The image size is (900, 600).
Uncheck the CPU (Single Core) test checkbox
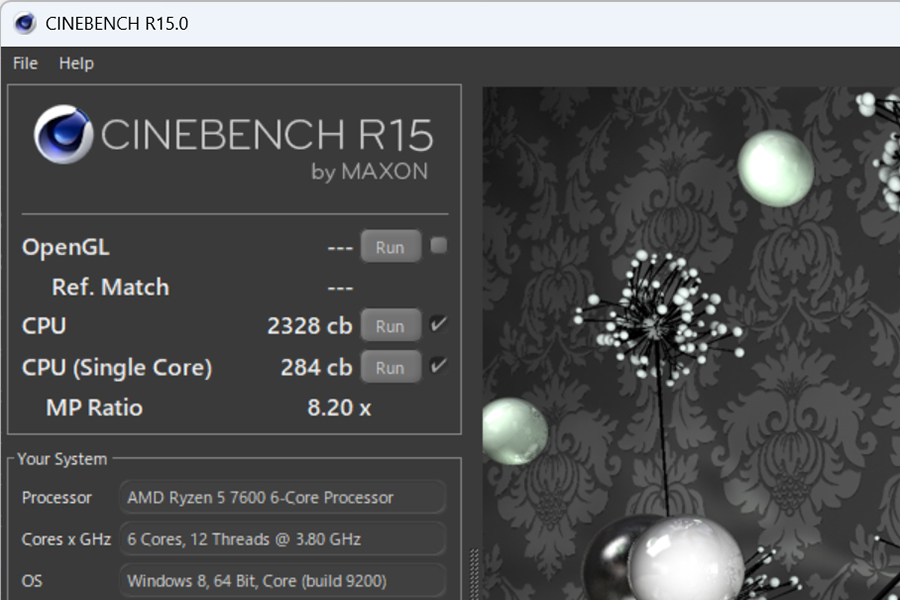[x=439, y=366]
